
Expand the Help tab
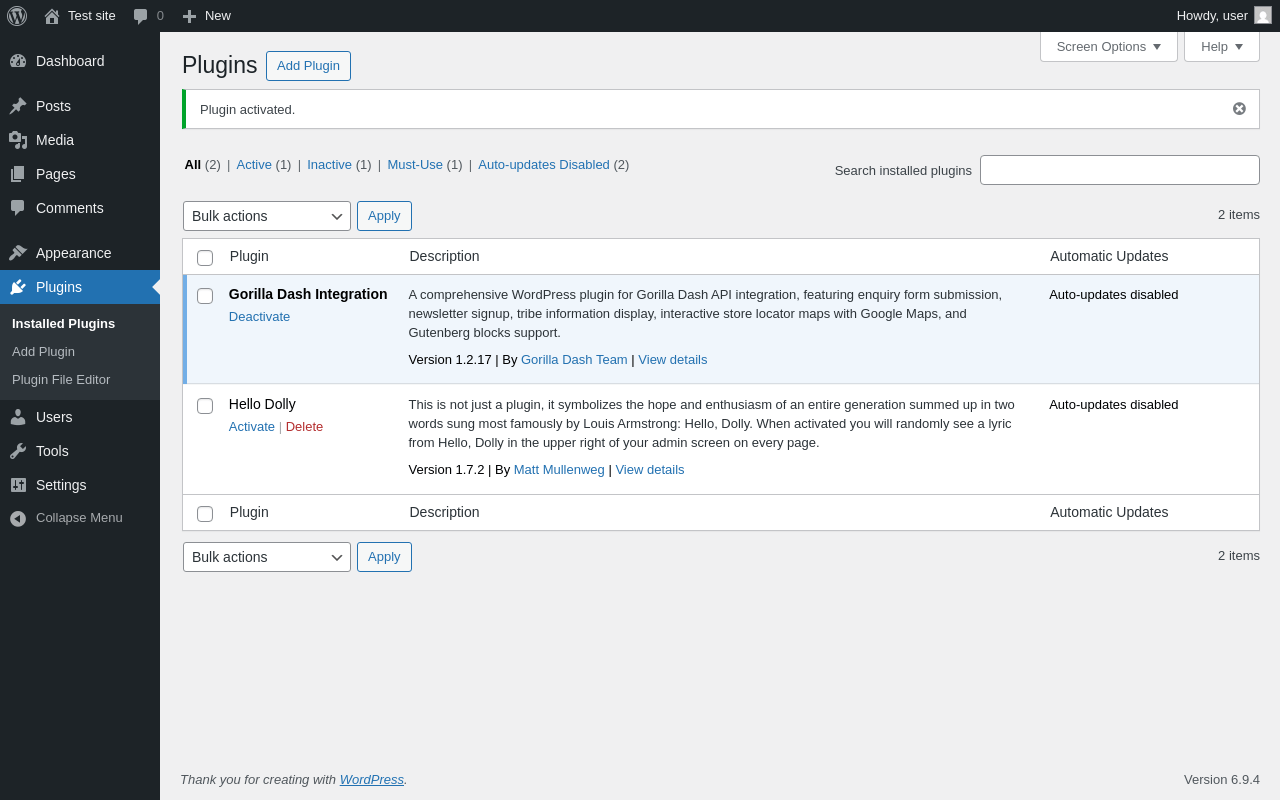(x=1221, y=46)
